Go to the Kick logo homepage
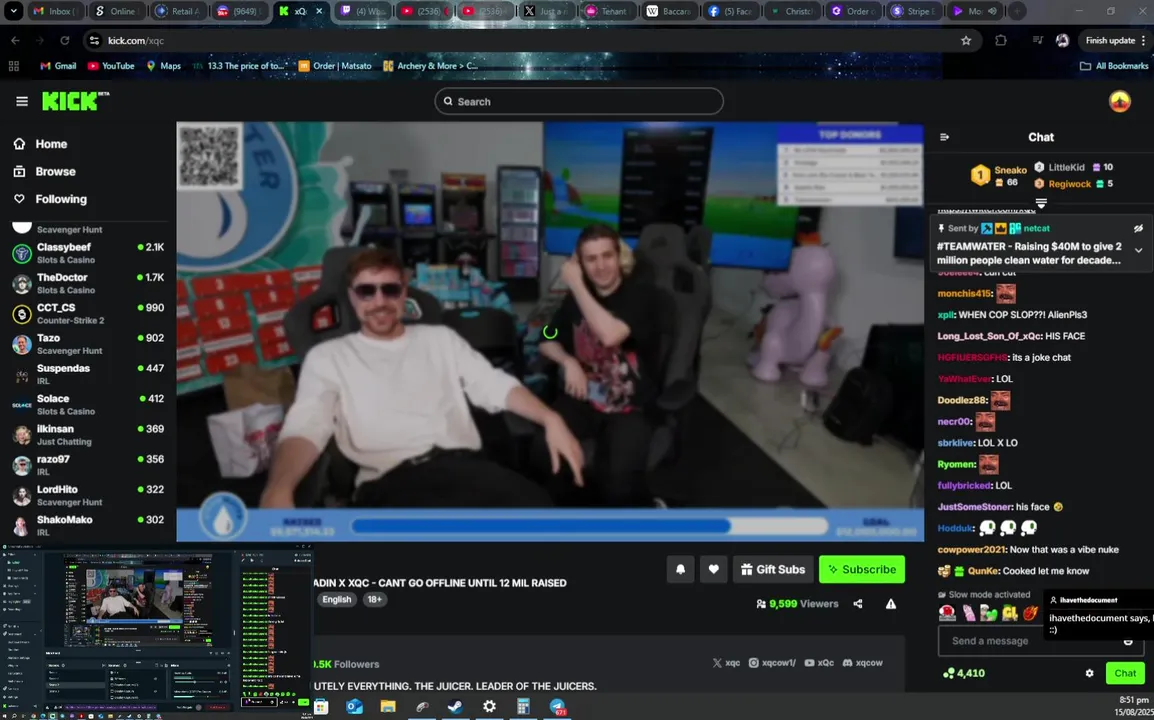 pyautogui.click(x=74, y=101)
